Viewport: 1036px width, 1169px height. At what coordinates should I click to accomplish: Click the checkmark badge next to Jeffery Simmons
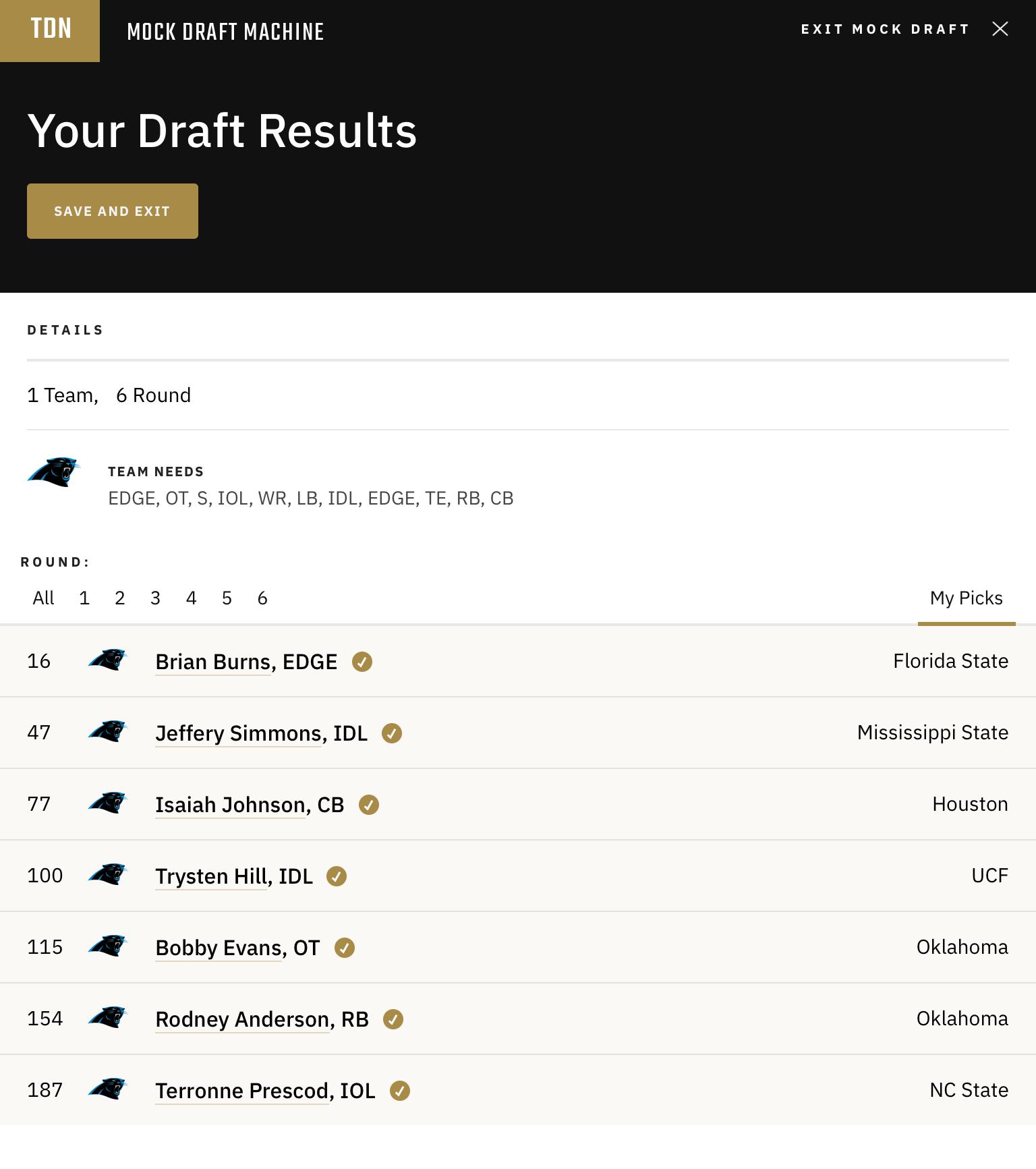click(x=392, y=733)
